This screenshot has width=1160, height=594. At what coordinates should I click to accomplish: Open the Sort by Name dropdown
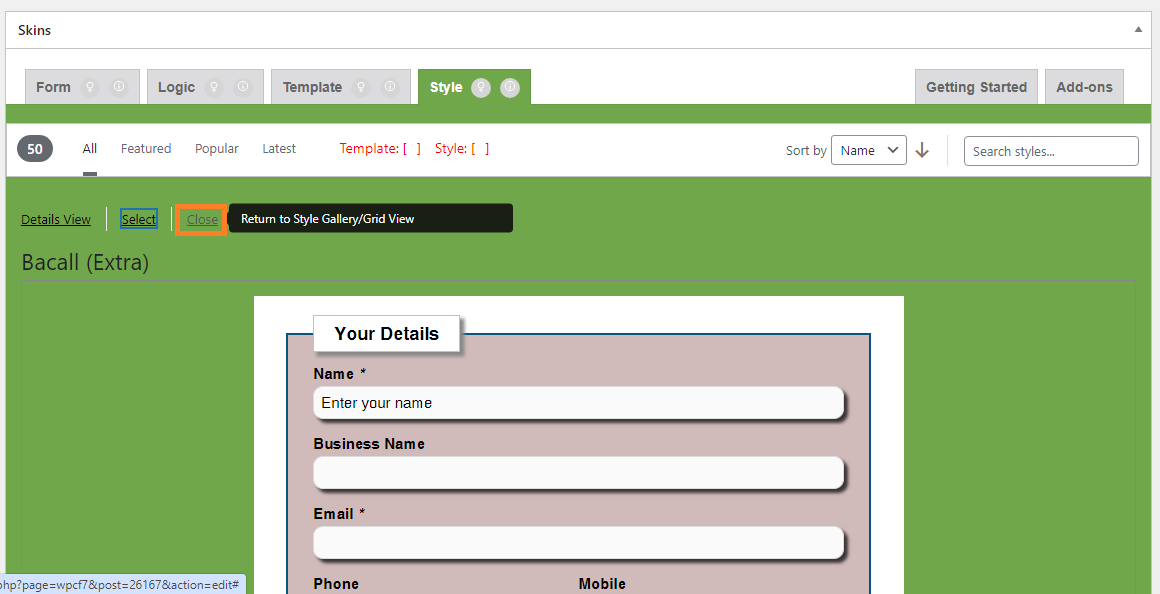pyautogui.click(x=868, y=151)
